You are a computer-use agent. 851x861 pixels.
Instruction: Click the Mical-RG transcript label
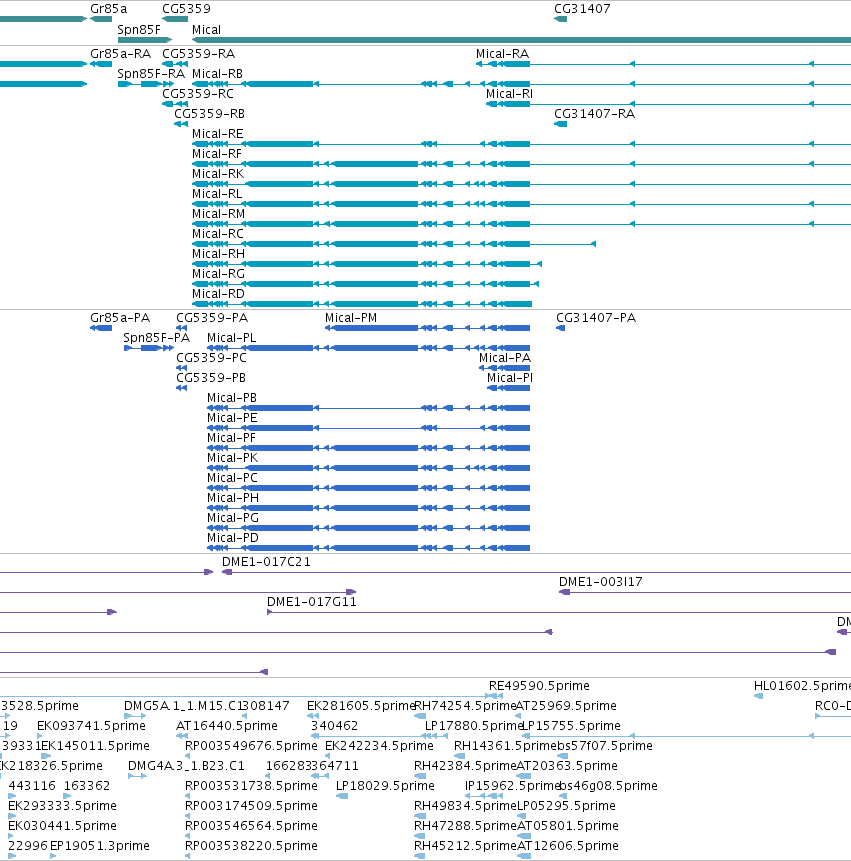(x=219, y=273)
